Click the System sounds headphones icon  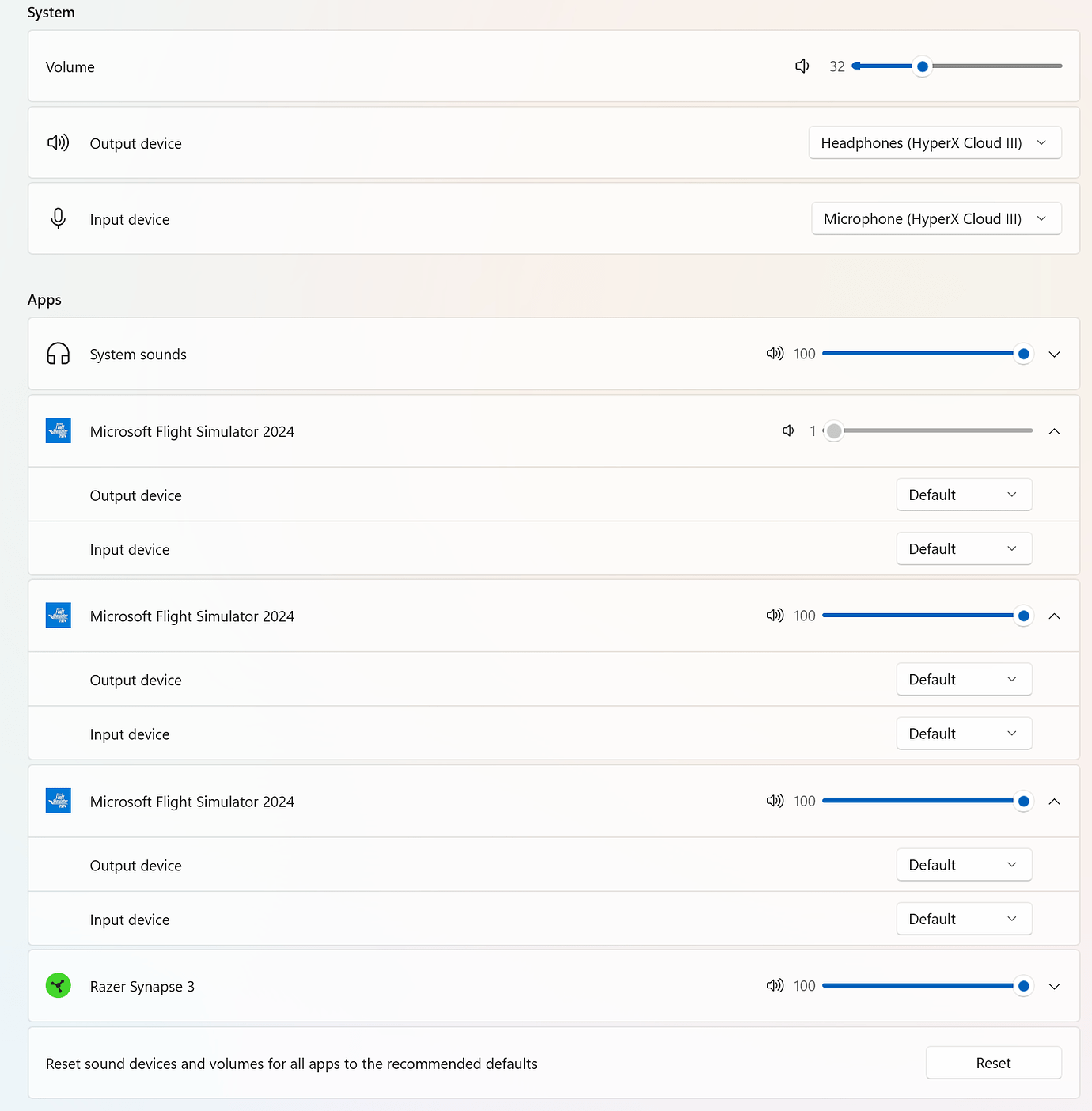pos(59,354)
